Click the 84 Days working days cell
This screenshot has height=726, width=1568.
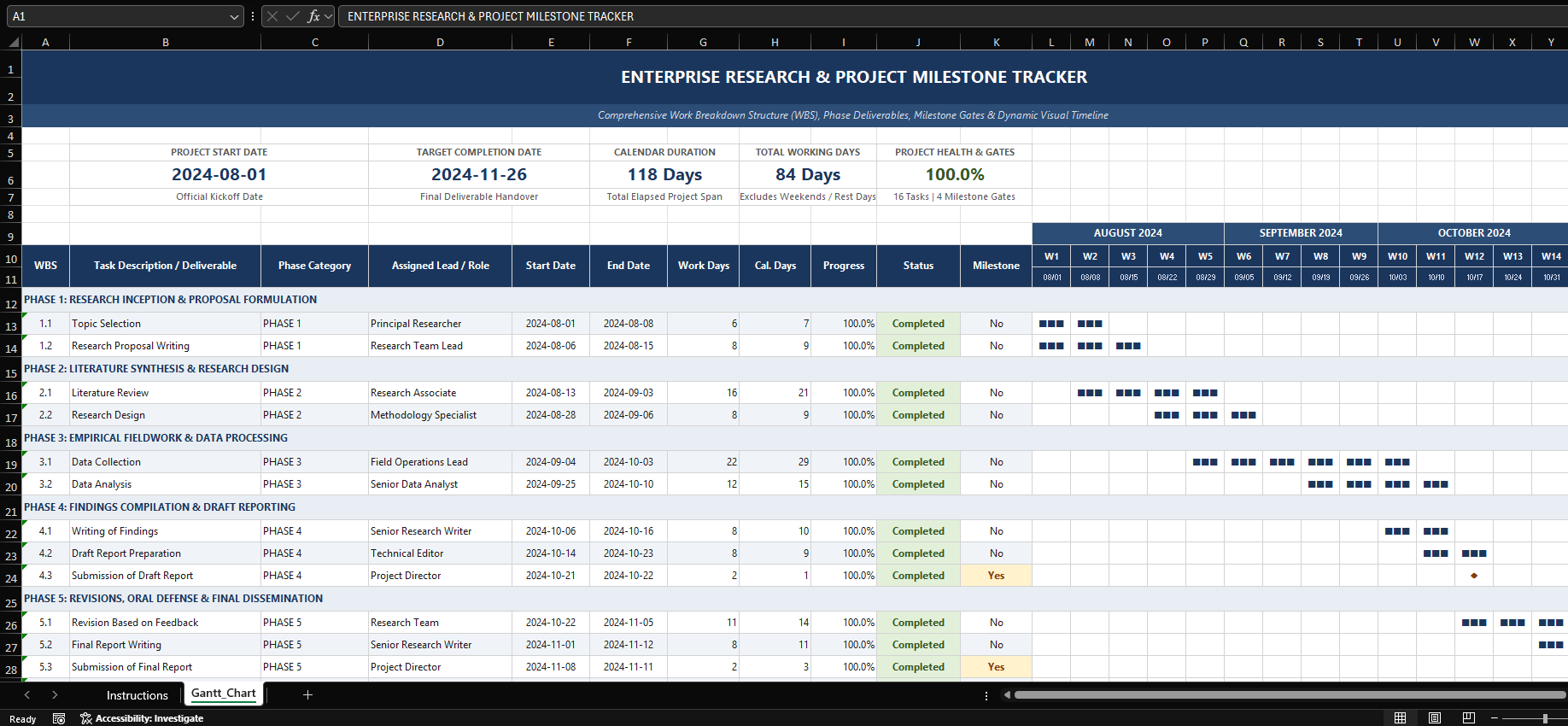pyautogui.click(x=808, y=174)
